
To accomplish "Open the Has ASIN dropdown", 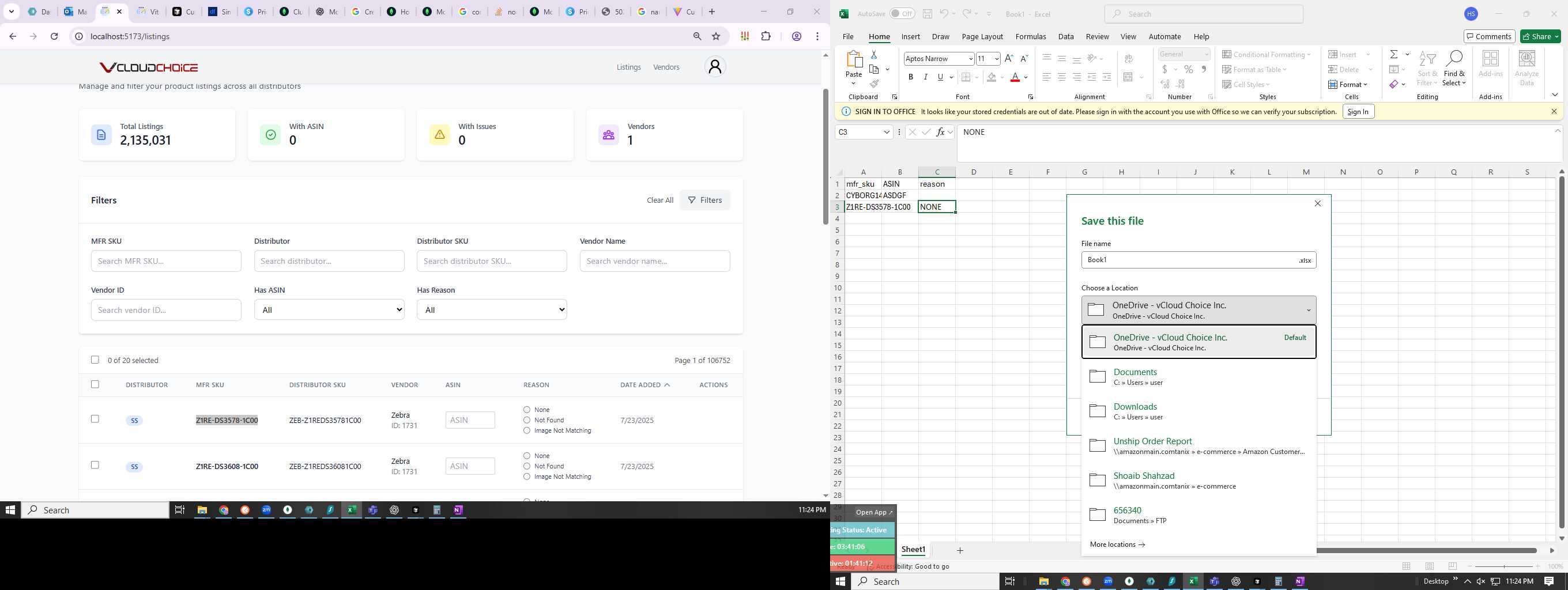I will tap(329, 309).
